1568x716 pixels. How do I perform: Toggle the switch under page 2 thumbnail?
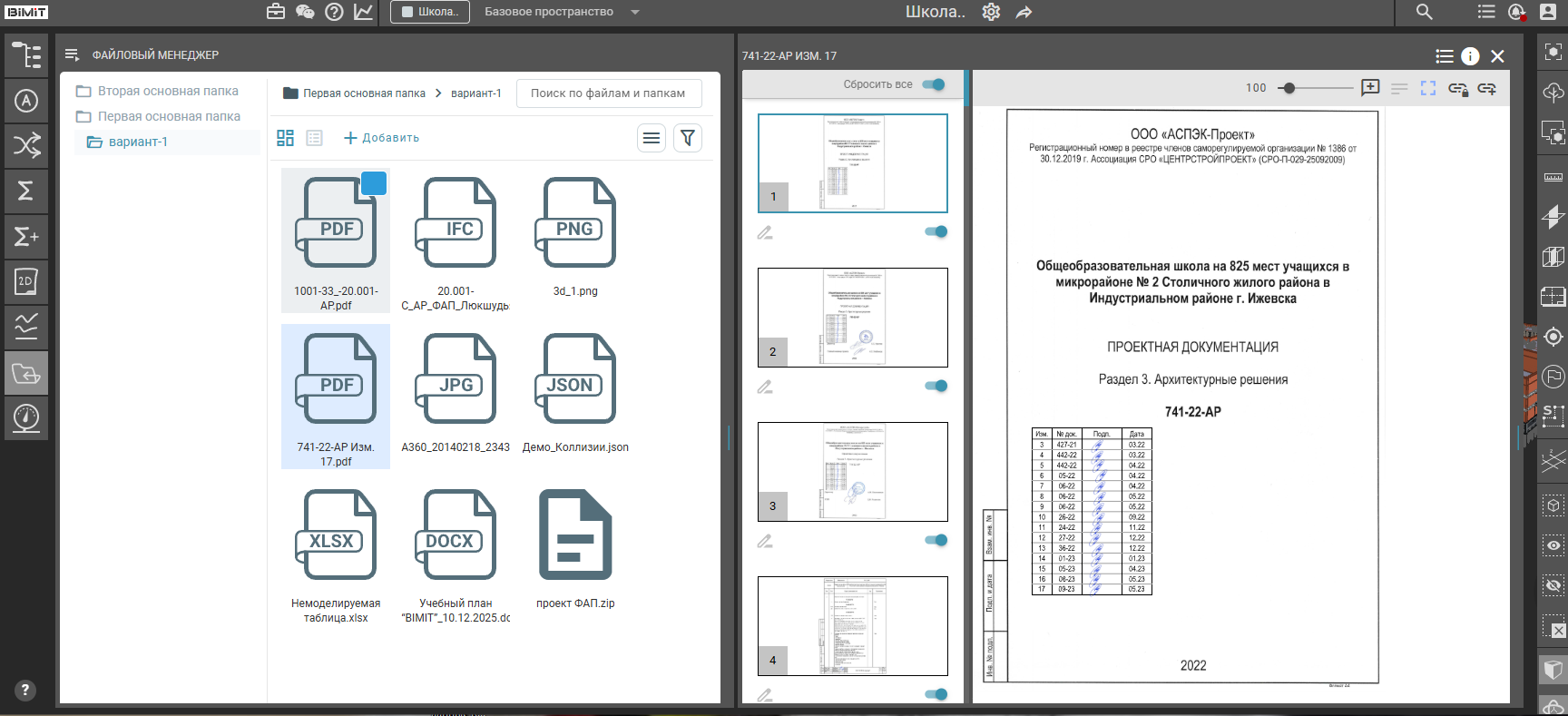[x=936, y=386]
